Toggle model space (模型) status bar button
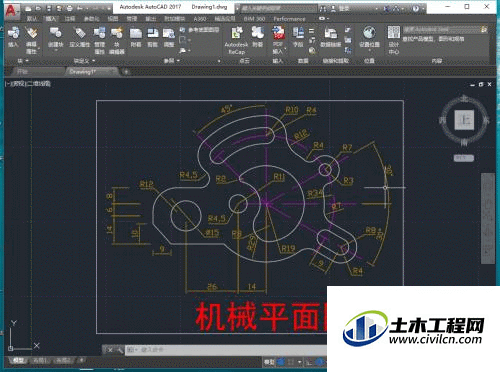500x372 pixels. point(269,362)
